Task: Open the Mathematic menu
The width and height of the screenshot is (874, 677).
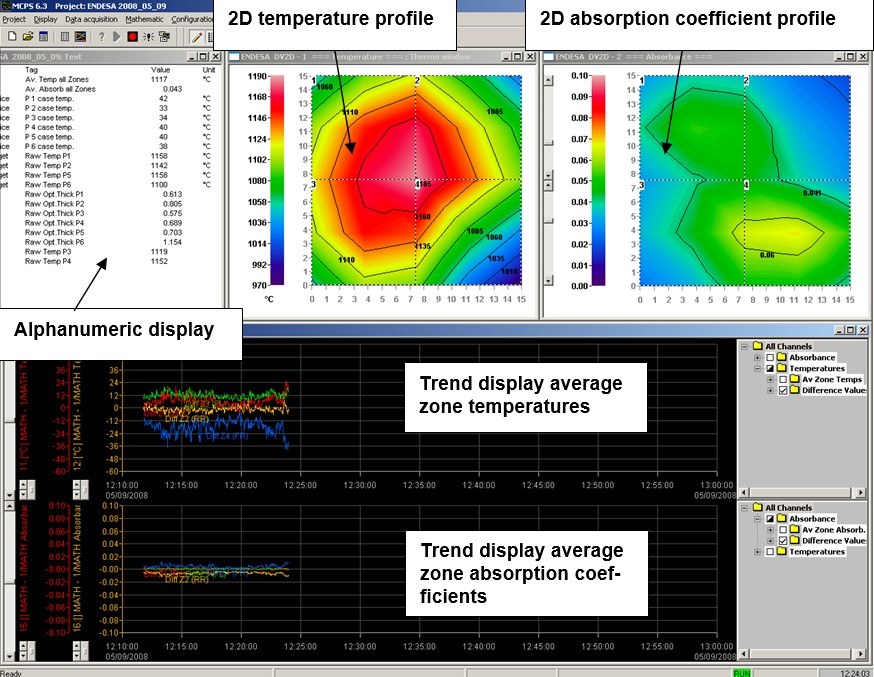Action: (143, 19)
